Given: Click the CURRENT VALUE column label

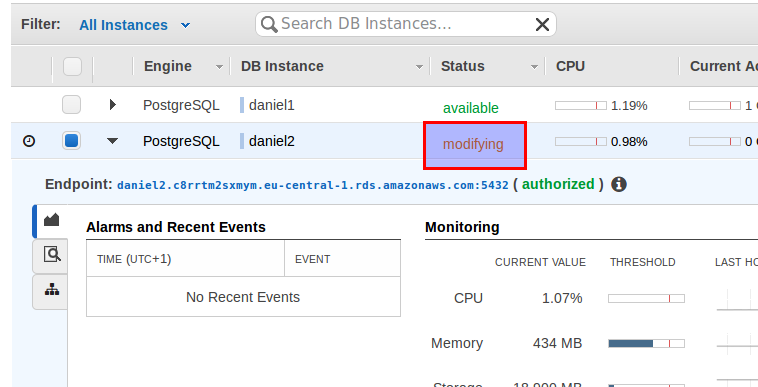Looking at the screenshot, I should click(540, 262).
